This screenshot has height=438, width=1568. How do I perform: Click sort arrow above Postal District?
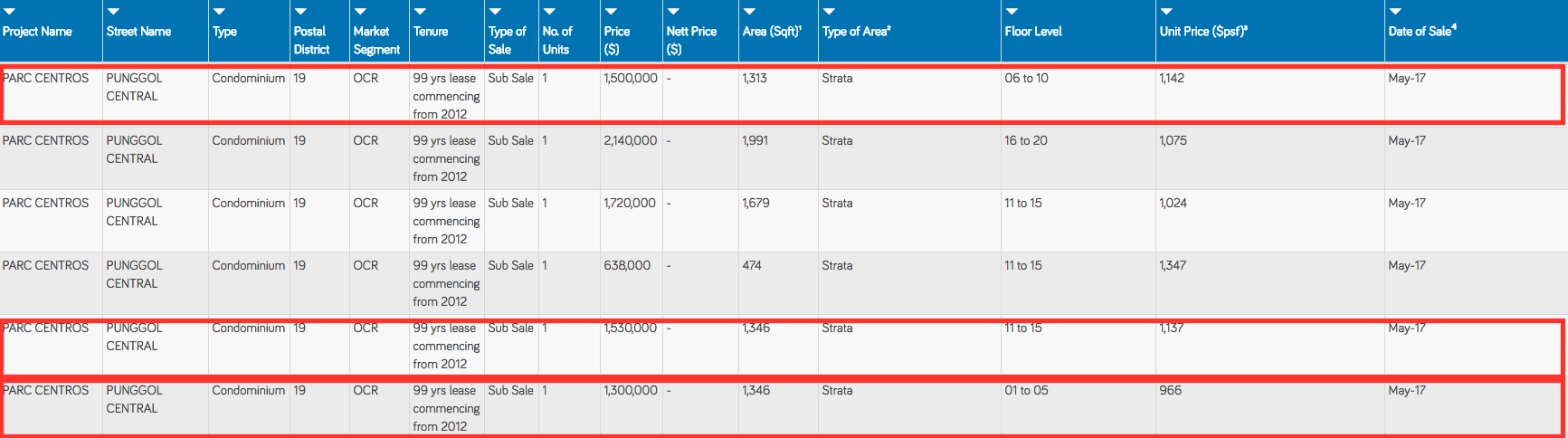pos(300,12)
